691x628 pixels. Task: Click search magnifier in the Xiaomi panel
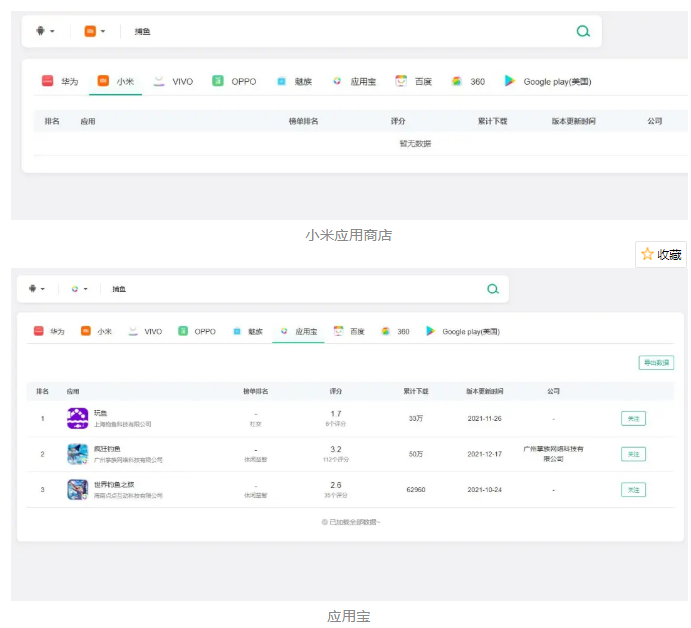(583, 31)
